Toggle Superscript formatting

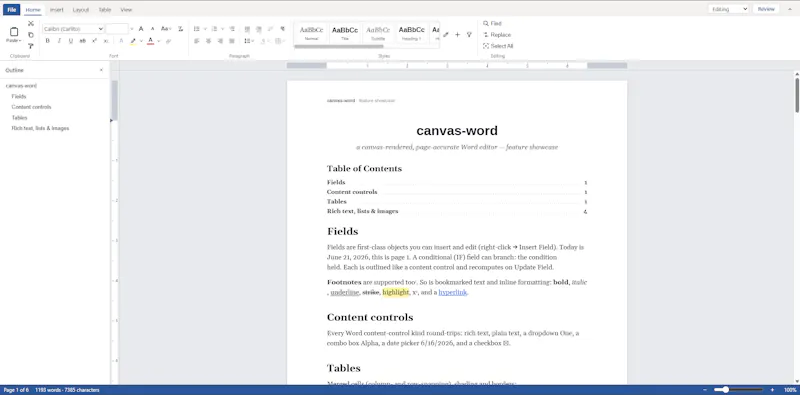(94, 41)
